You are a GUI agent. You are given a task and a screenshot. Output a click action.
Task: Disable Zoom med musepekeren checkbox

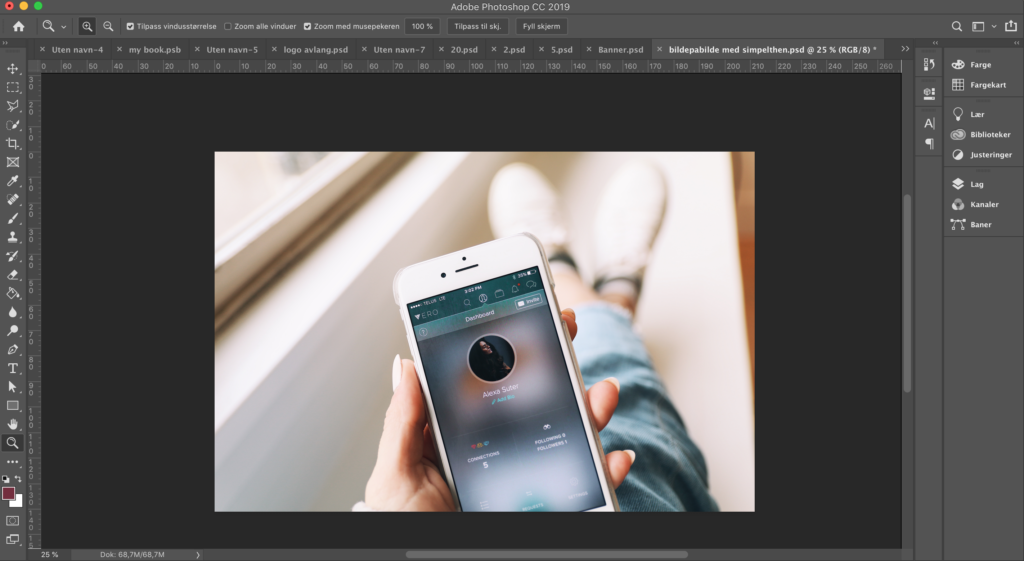tap(307, 26)
